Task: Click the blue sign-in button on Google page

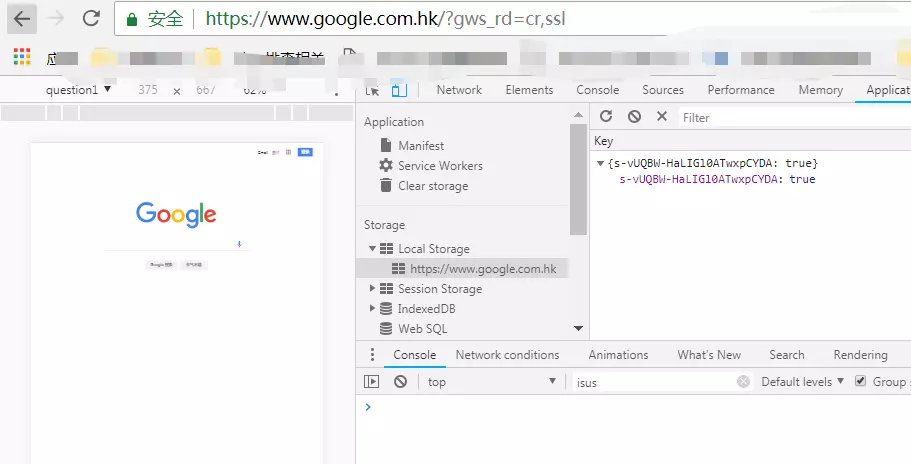Action: coord(305,152)
